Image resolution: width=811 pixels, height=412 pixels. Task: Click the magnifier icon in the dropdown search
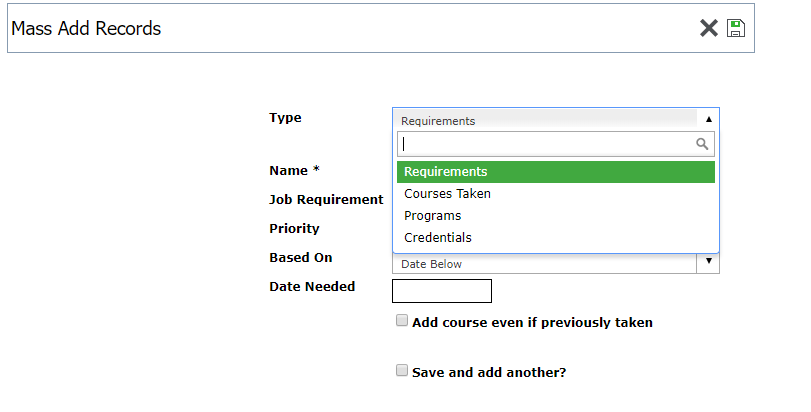click(x=702, y=144)
